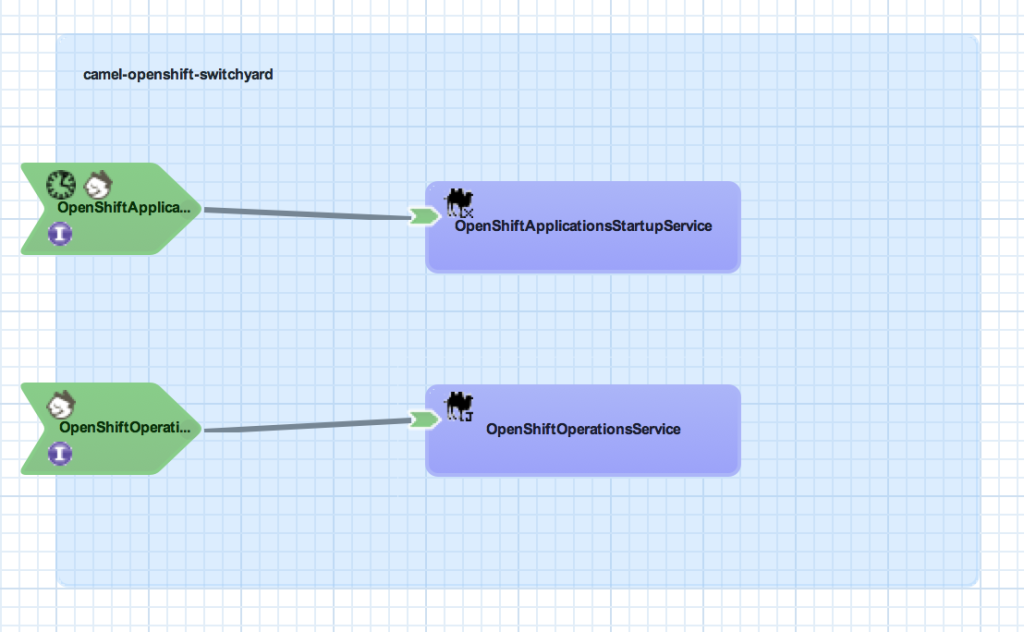Click the clock binding icon on OpenShiftApplica... service
This screenshot has width=1024, height=632.
click(x=61, y=185)
